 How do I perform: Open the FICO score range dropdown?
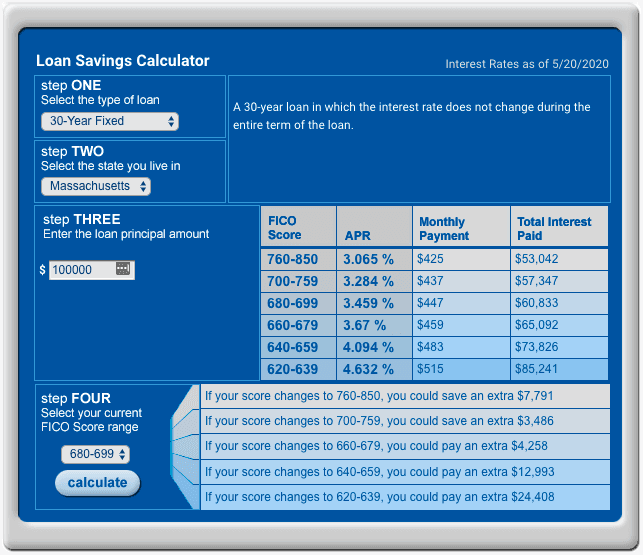tap(95, 454)
